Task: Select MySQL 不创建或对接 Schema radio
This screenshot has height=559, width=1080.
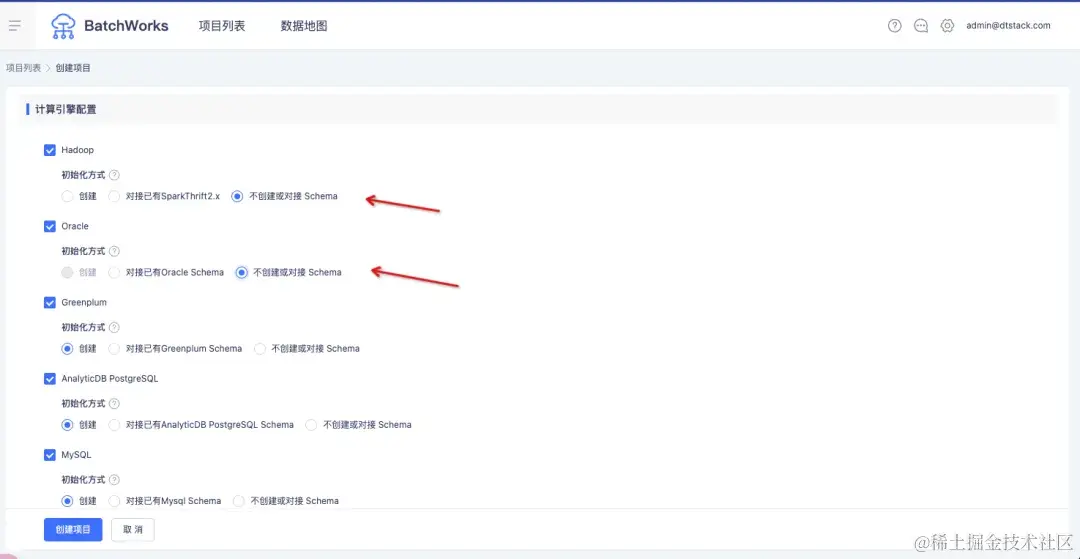Action: click(x=239, y=501)
